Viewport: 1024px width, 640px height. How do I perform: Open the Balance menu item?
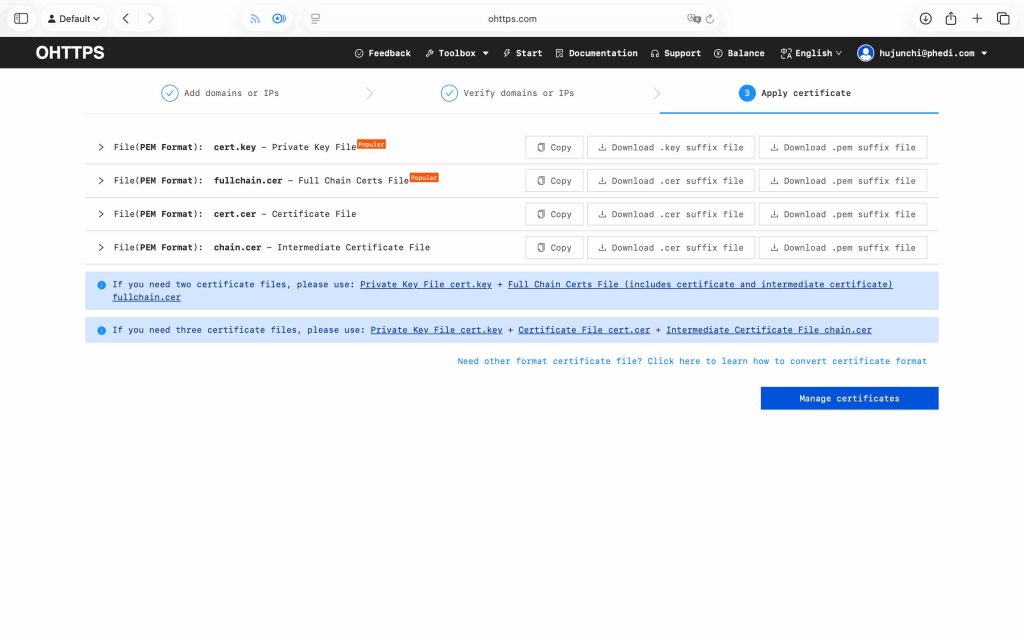click(x=739, y=53)
